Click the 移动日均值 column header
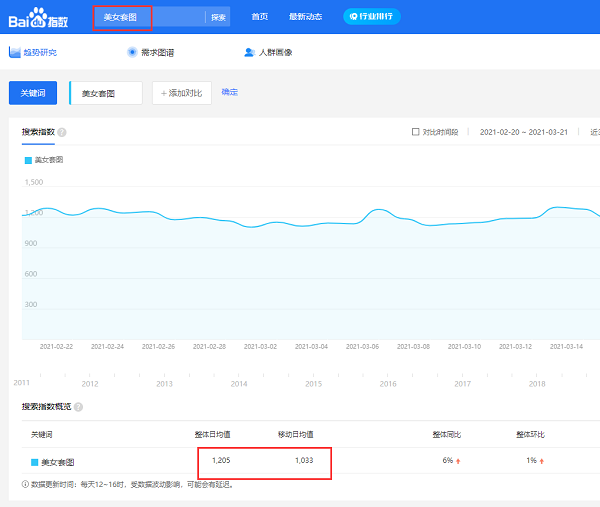The width and height of the screenshot is (600, 507). click(295, 434)
